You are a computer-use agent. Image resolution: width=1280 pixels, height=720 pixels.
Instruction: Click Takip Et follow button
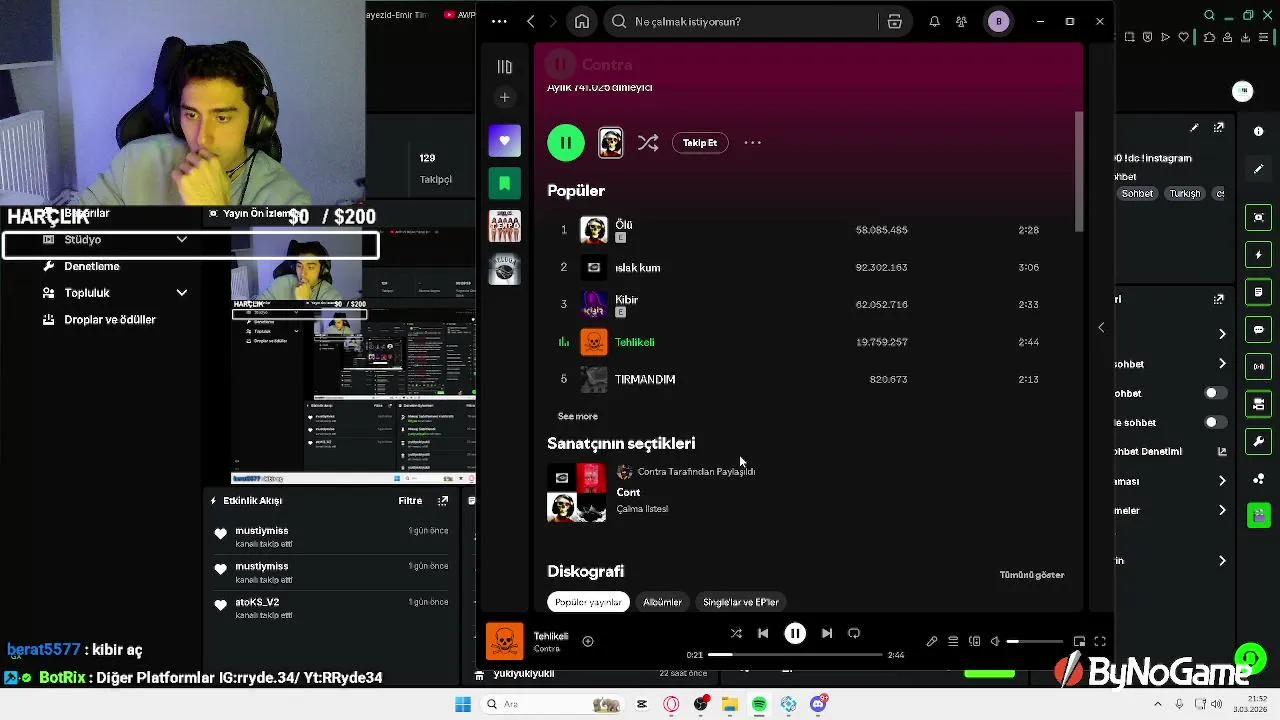tap(700, 143)
